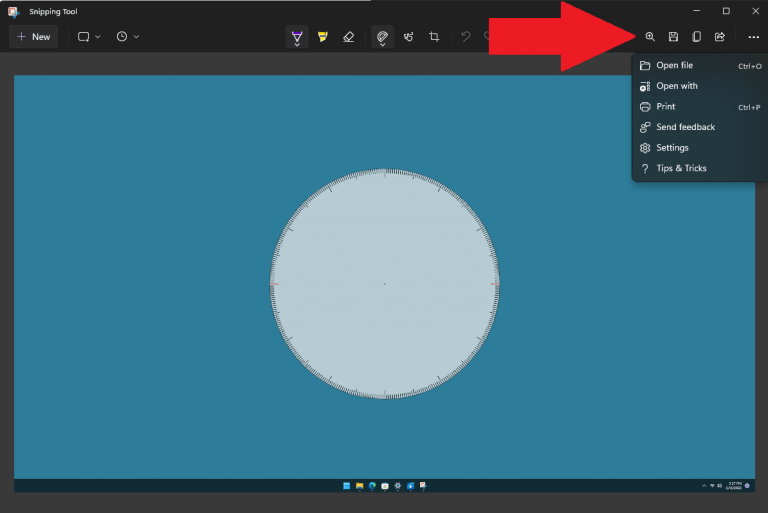The height and width of the screenshot is (513, 768).
Task: Click the Zoom magnifier icon
Action: point(650,37)
